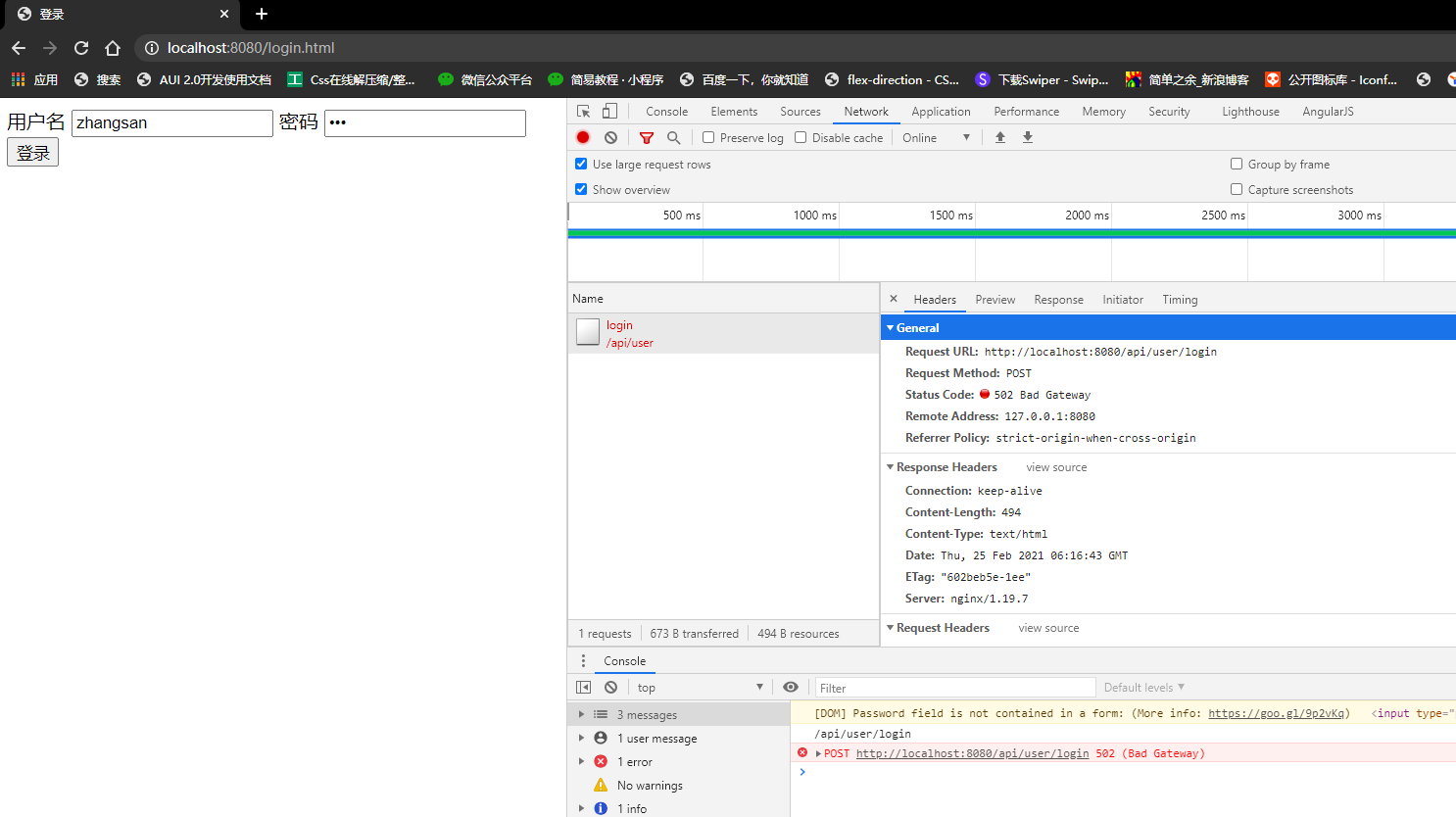Expand the POST error entry arrow

[x=818, y=753]
